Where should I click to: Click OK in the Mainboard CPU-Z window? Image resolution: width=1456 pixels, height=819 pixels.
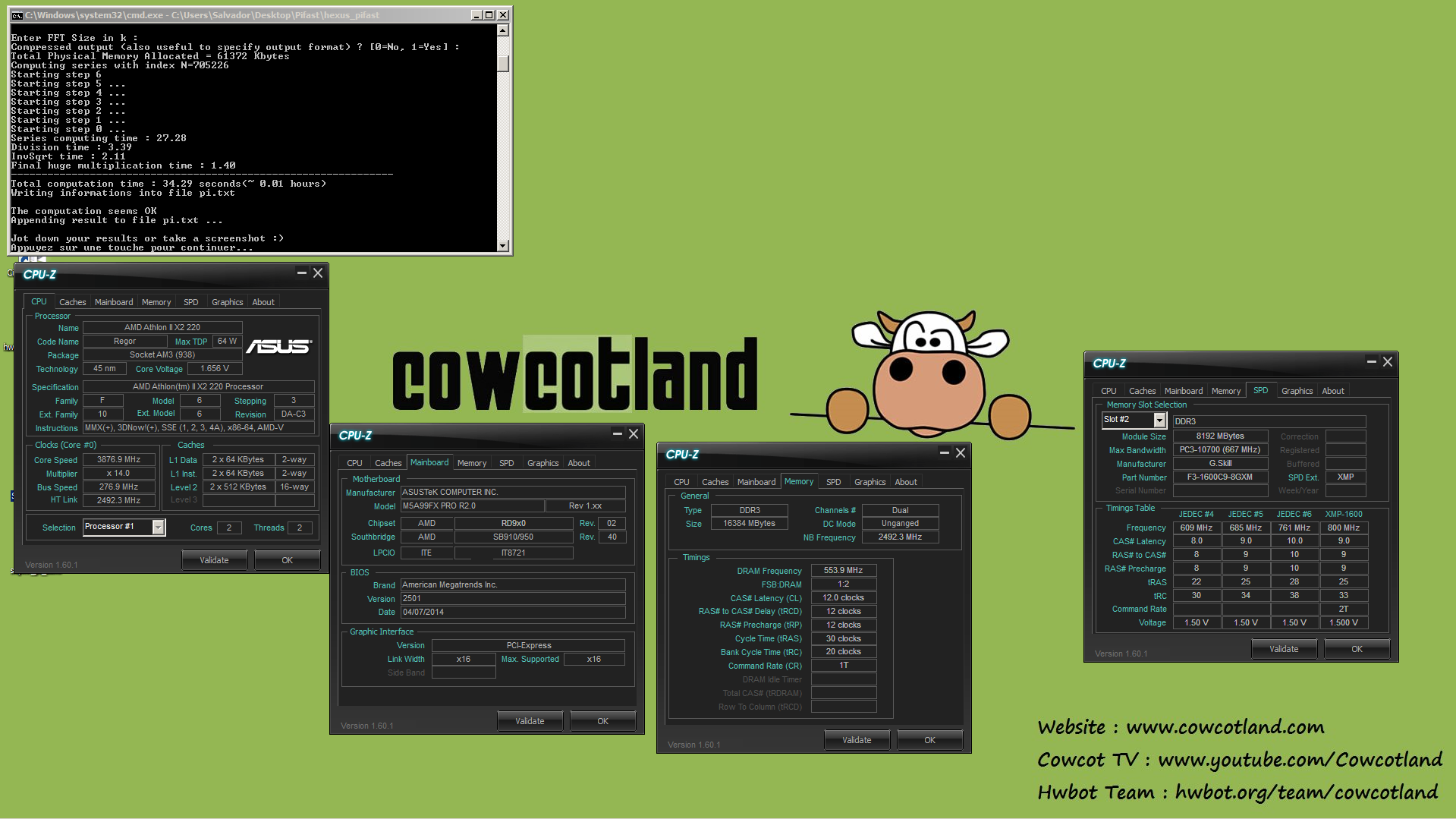point(602,721)
